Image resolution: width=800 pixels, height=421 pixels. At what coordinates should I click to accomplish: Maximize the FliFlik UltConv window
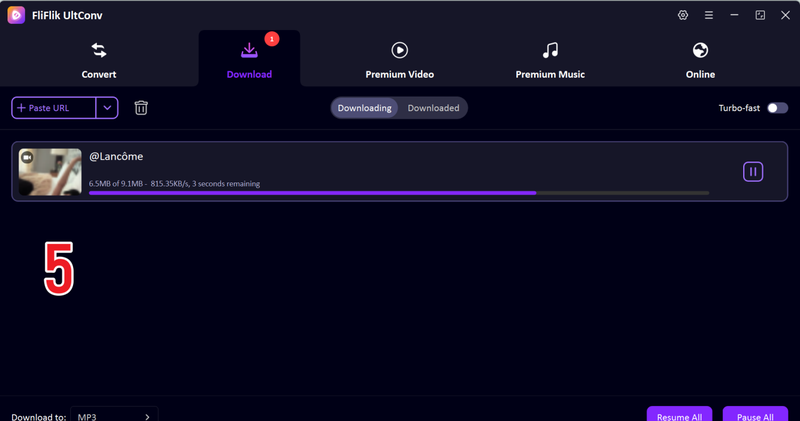pyautogui.click(x=760, y=15)
